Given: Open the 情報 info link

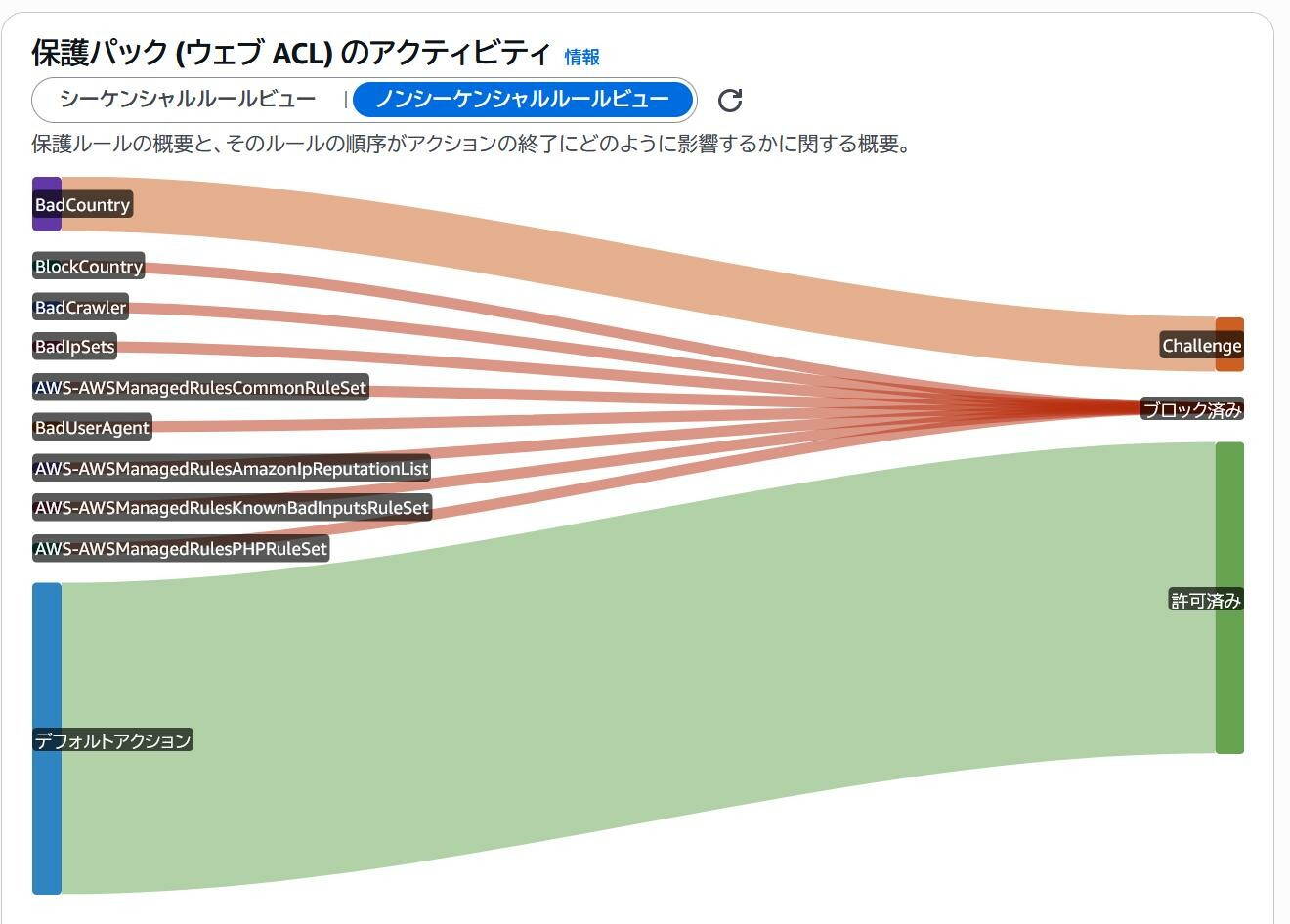Looking at the screenshot, I should (581, 58).
